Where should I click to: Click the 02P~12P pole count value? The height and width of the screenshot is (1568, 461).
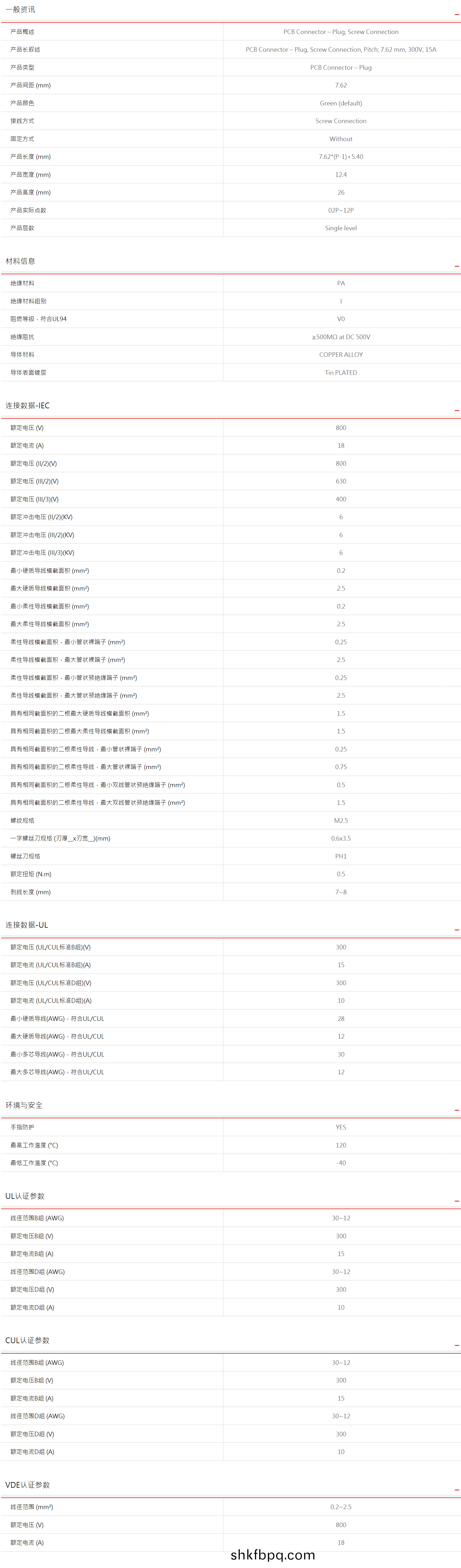tap(340, 210)
